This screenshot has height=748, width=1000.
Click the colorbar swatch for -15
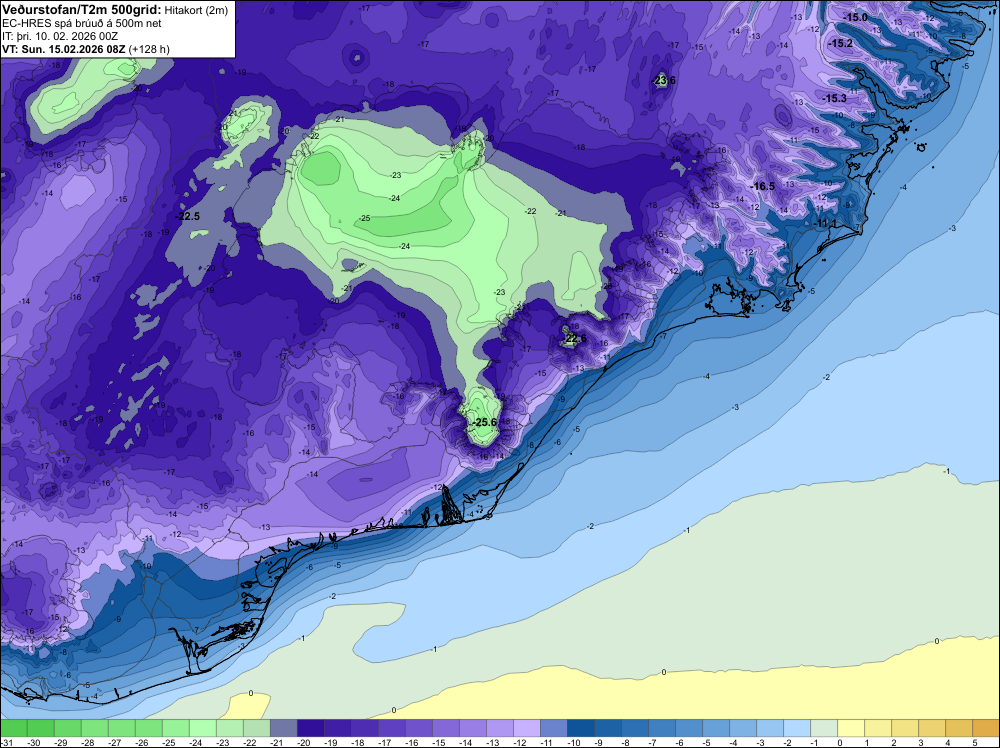coord(446,728)
